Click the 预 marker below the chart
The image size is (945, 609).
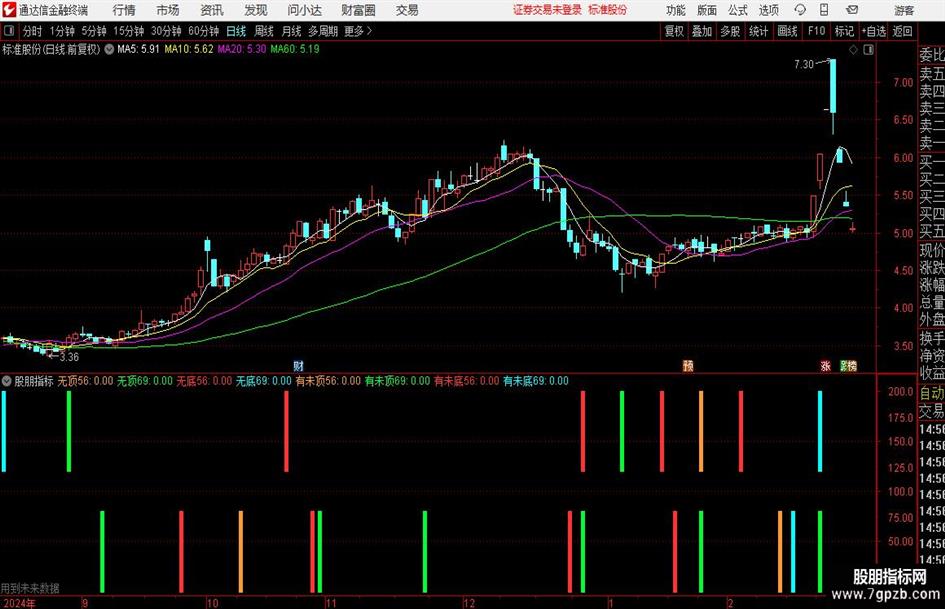(688, 365)
